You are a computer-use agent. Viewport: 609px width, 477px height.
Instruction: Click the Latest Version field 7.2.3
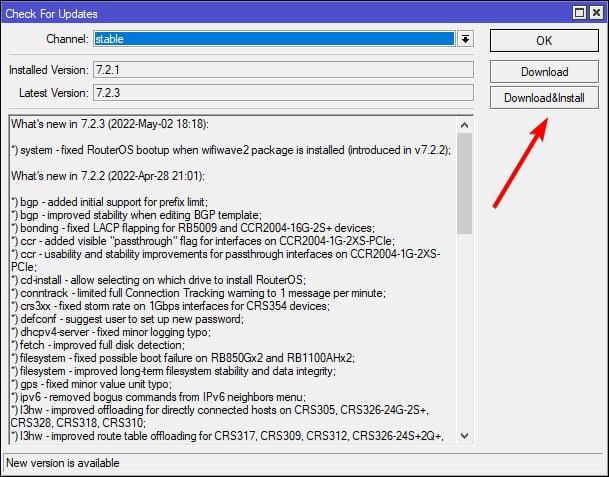tap(283, 93)
